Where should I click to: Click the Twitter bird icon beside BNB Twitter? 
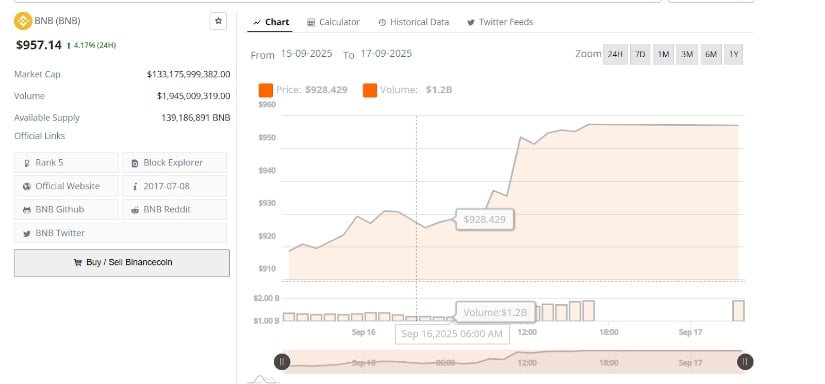[27, 234]
